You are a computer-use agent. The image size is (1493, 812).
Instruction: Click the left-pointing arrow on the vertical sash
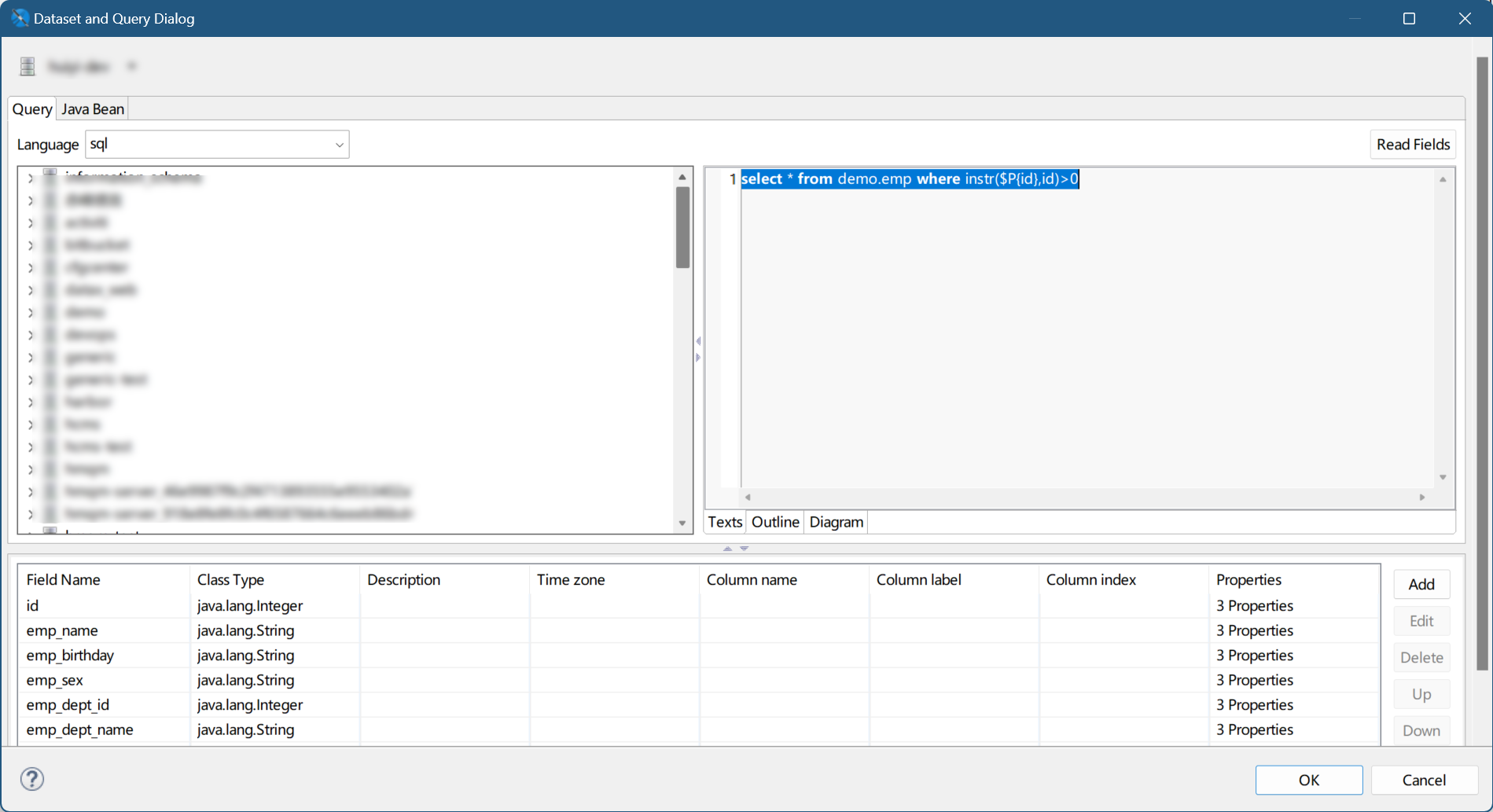point(698,341)
